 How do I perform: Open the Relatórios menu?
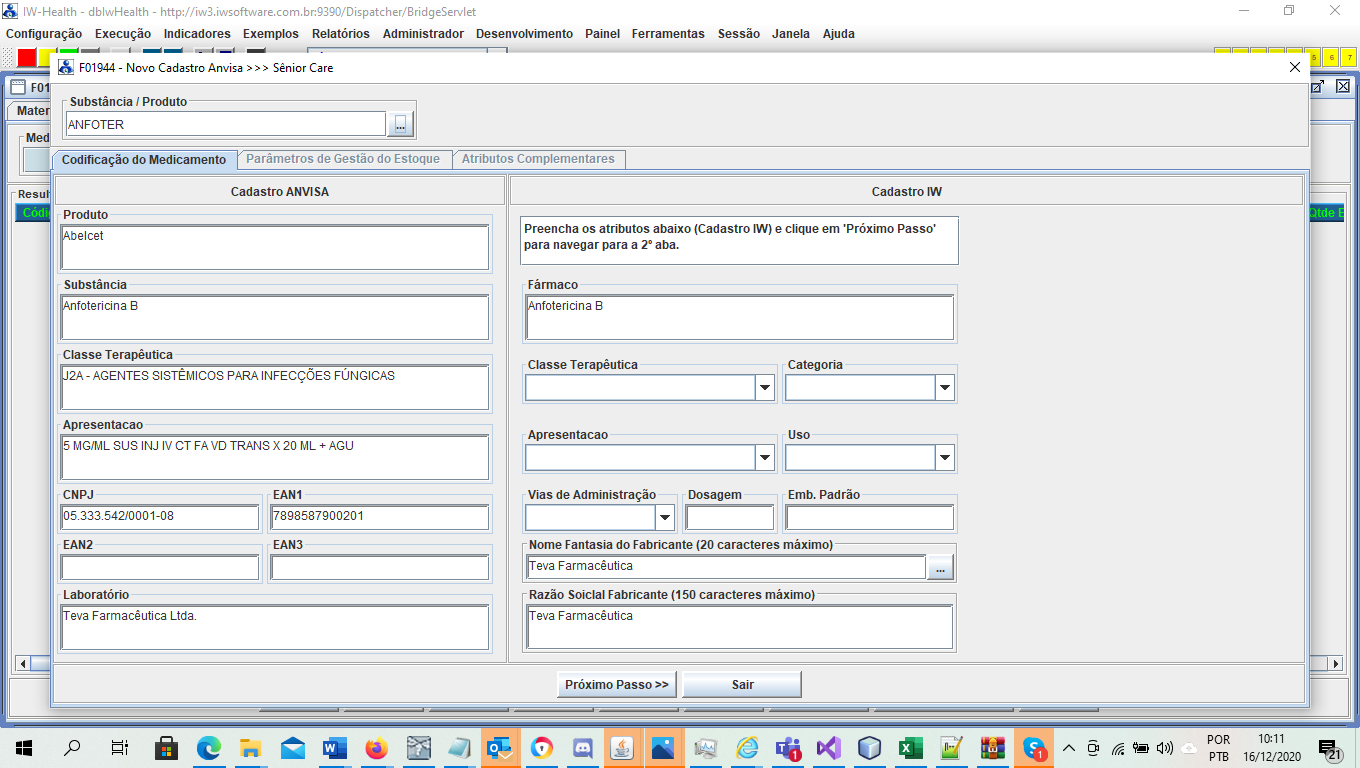[x=340, y=34]
